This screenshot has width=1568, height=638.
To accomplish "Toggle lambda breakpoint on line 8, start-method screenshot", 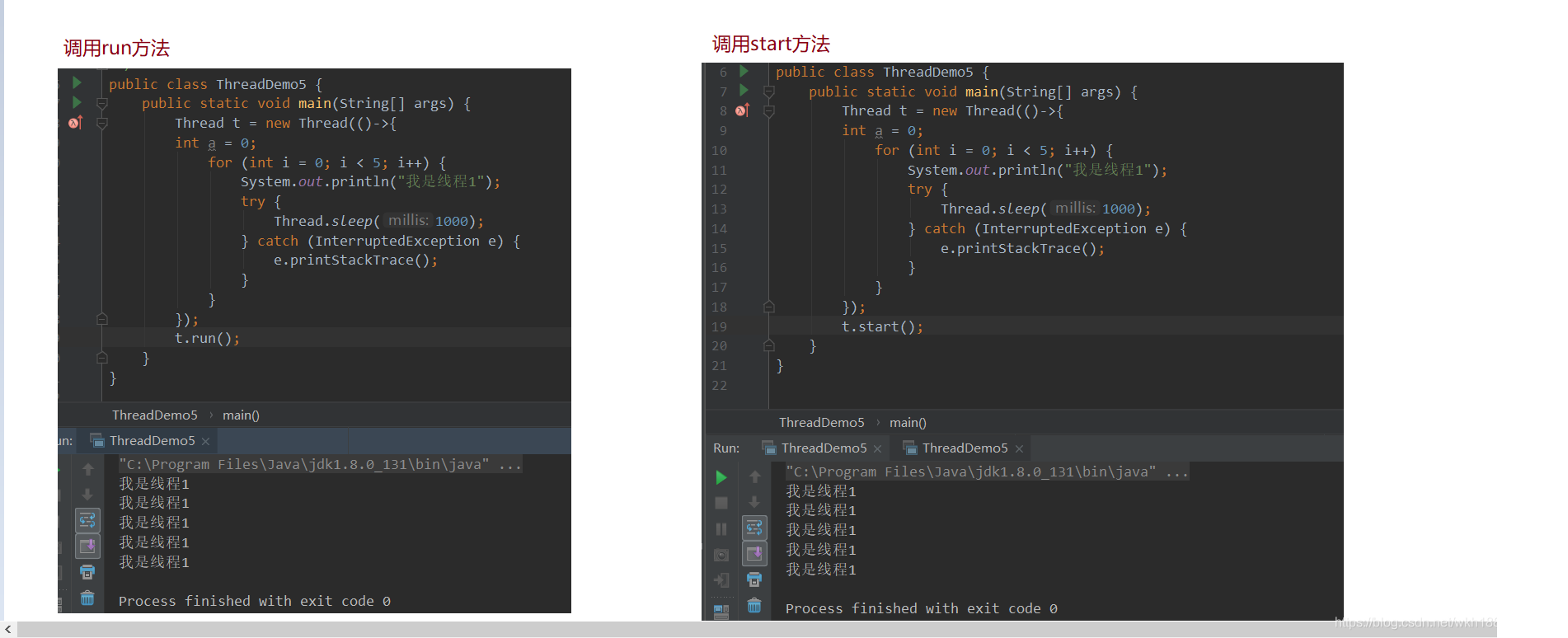I will (742, 110).
